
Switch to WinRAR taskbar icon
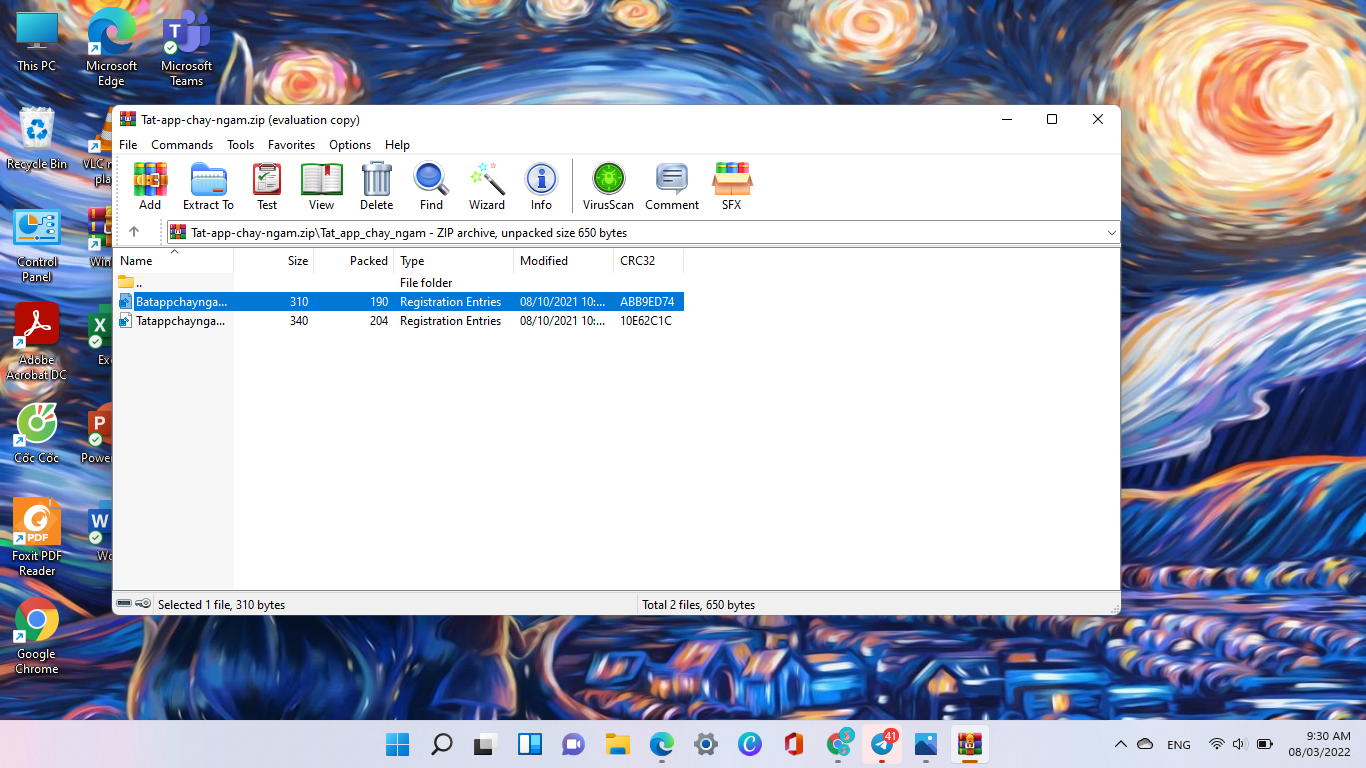point(969,744)
